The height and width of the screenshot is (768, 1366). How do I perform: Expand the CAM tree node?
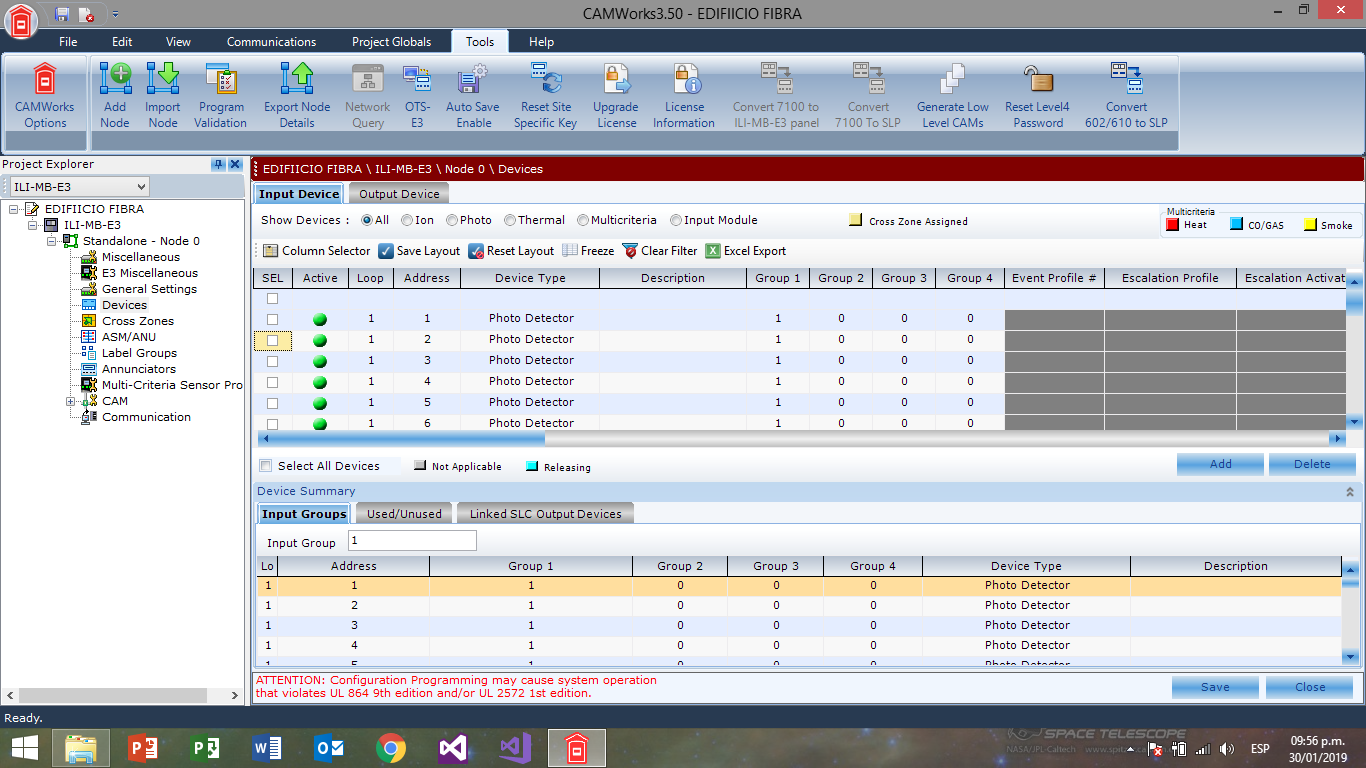point(71,401)
